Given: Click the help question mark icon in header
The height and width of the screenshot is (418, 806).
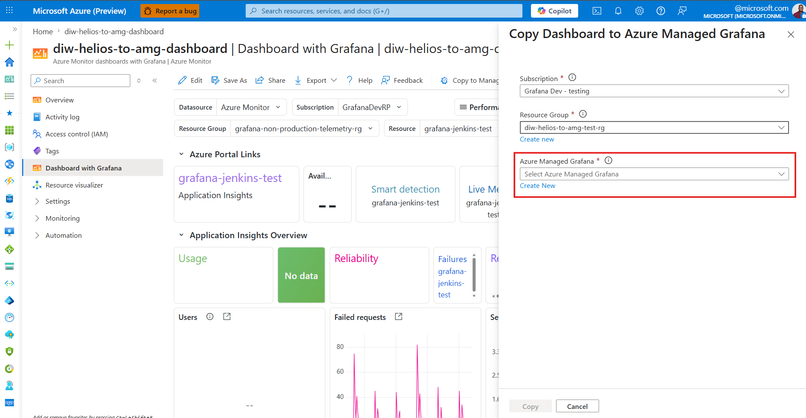Looking at the screenshot, I should click(x=660, y=11).
